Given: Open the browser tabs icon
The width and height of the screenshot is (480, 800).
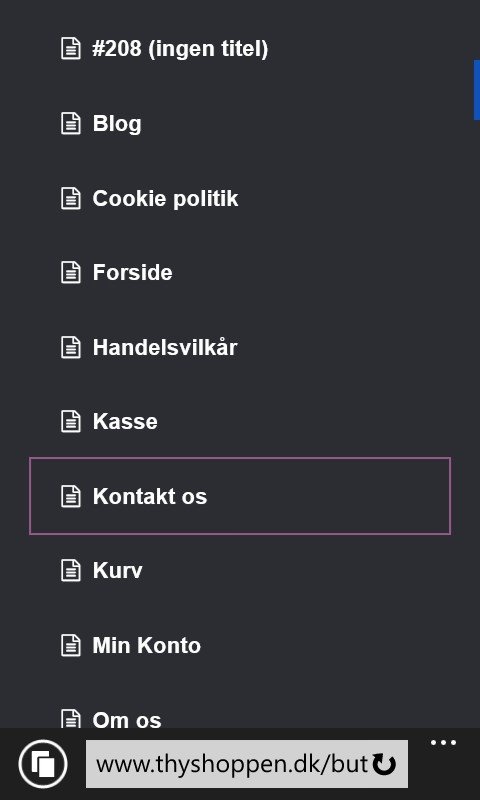Looking at the screenshot, I should point(43,764).
